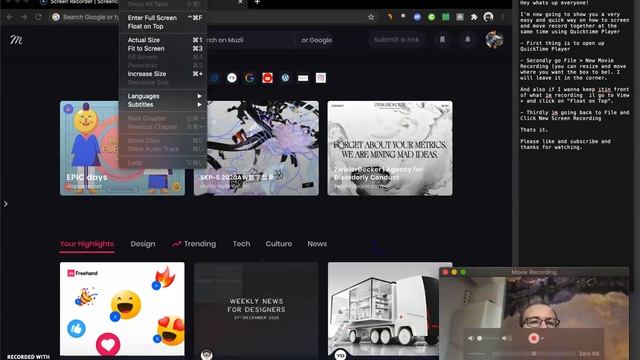Open the Chrome extensions puzzle icon

(474, 17)
